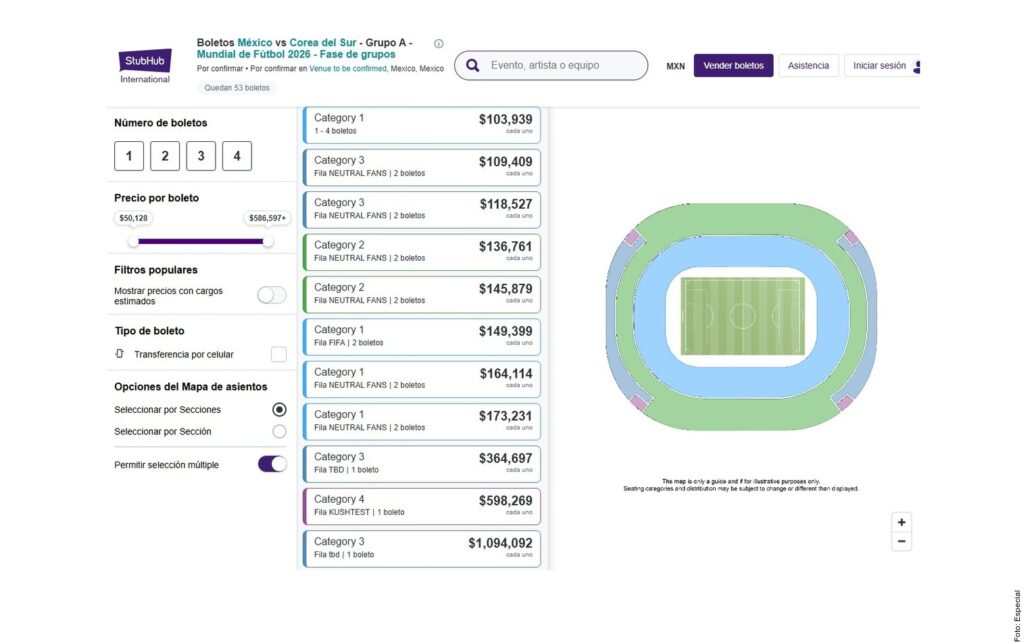Select the $103,939 Category 1 listing

(x=421, y=125)
